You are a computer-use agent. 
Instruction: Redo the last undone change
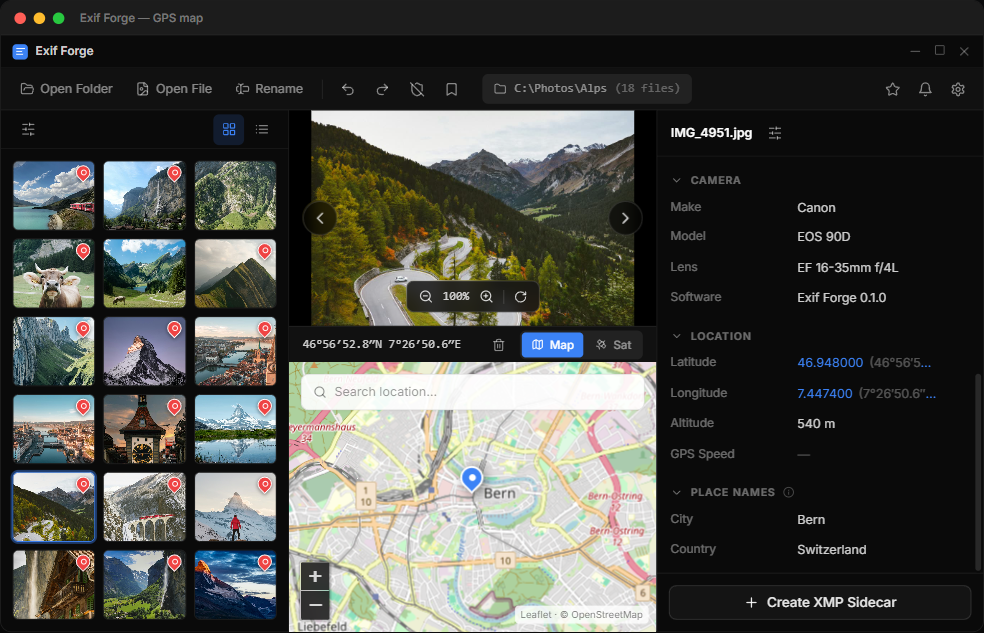382,89
